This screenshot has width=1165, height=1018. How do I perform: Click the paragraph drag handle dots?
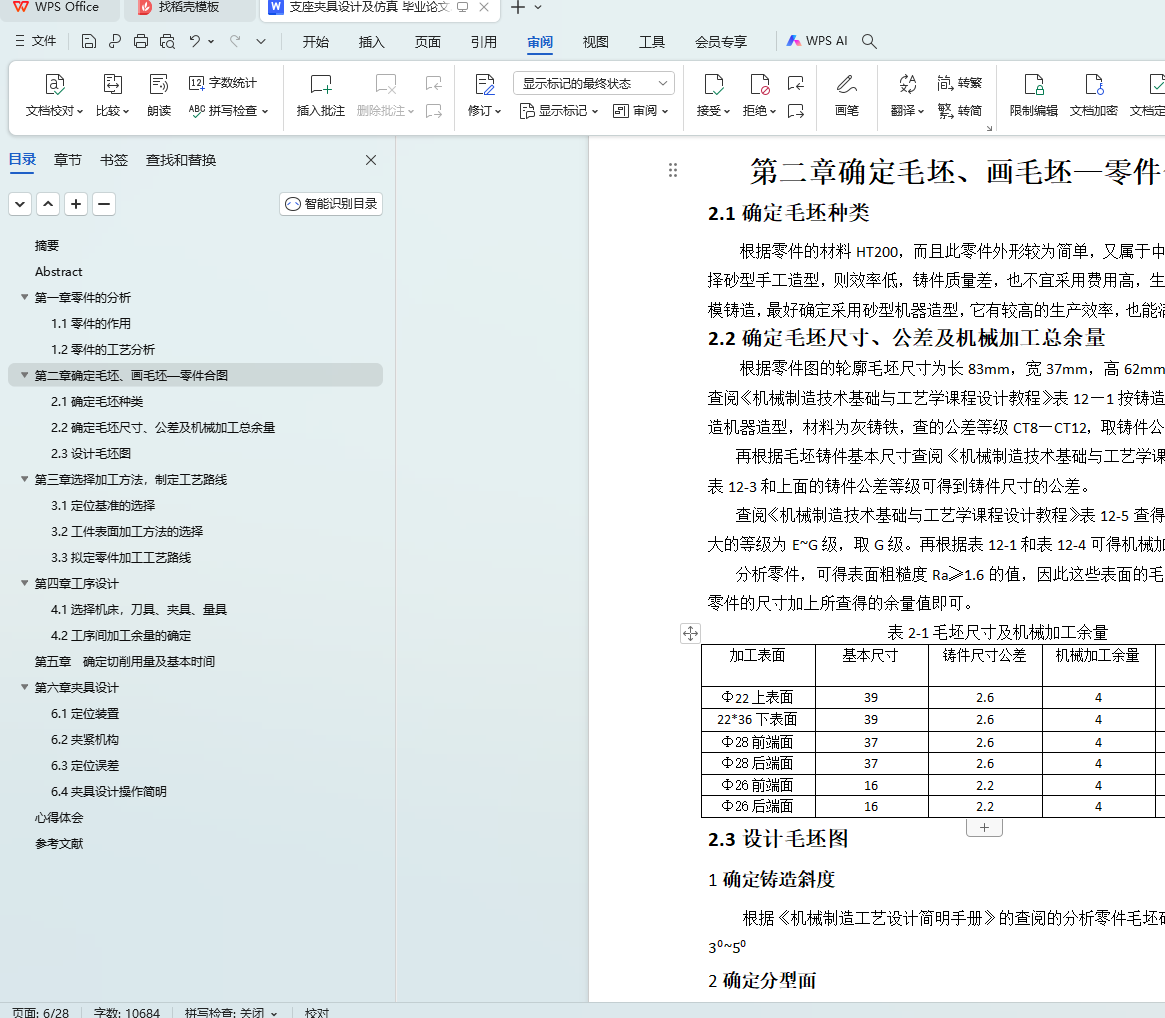pos(672,170)
